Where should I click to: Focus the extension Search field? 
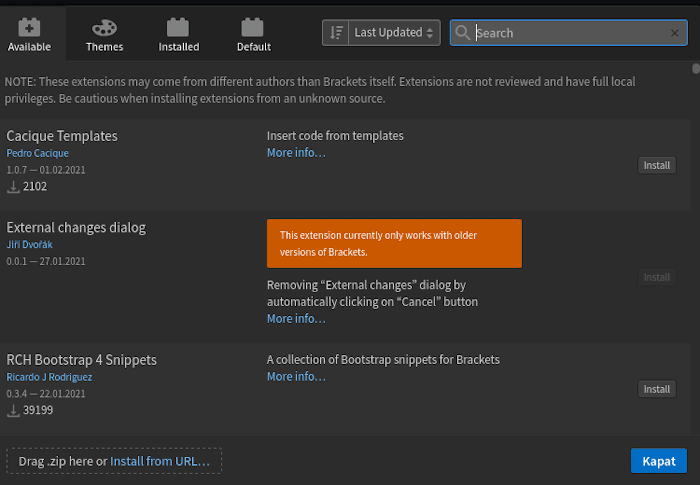click(x=569, y=33)
